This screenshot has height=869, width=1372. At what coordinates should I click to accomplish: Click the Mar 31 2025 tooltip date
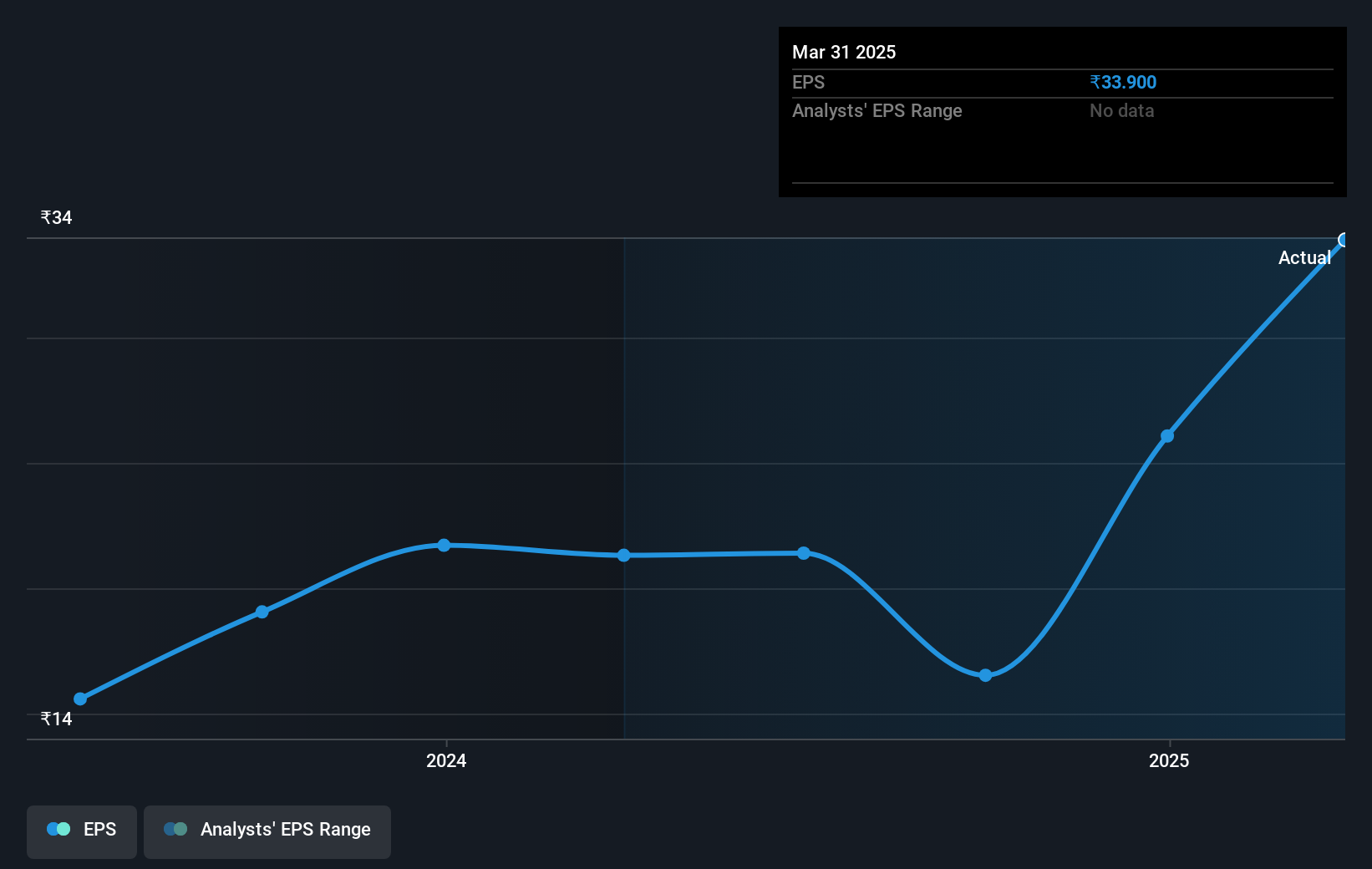click(844, 53)
